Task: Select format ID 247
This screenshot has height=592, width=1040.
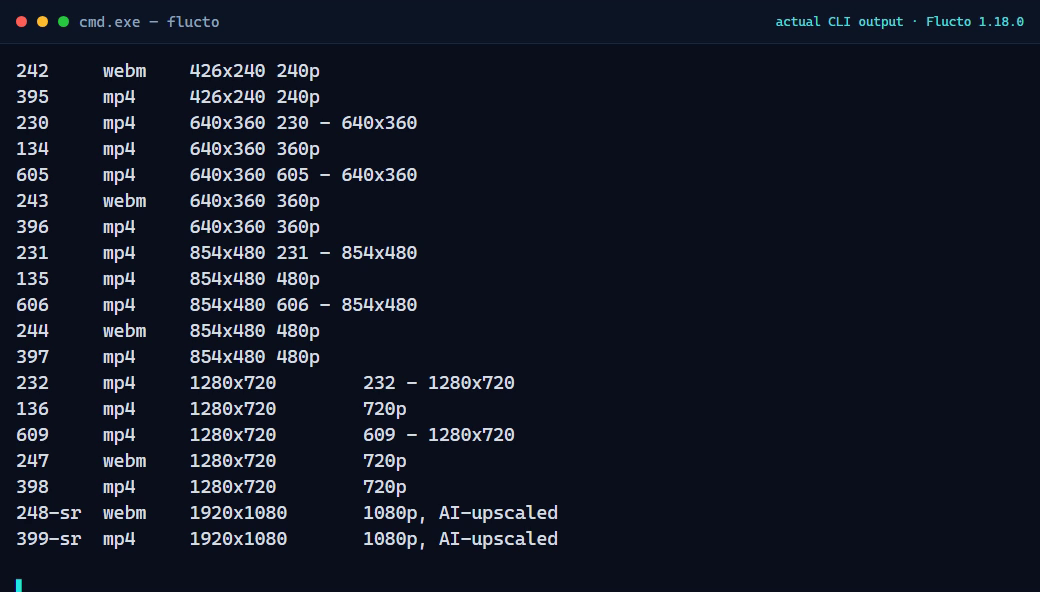Action: (x=32, y=461)
